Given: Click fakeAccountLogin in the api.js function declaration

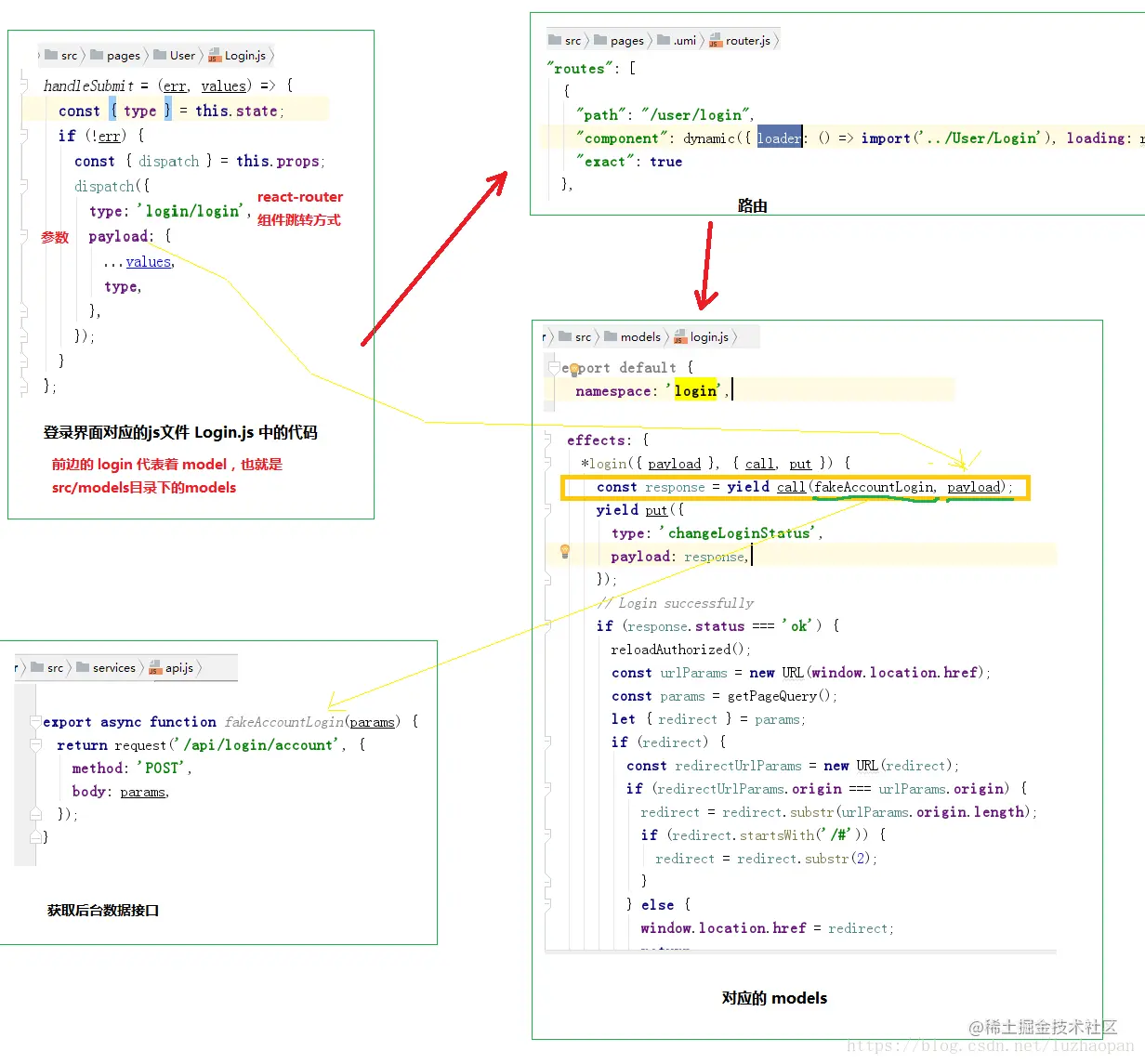Looking at the screenshot, I should click(284, 722).
